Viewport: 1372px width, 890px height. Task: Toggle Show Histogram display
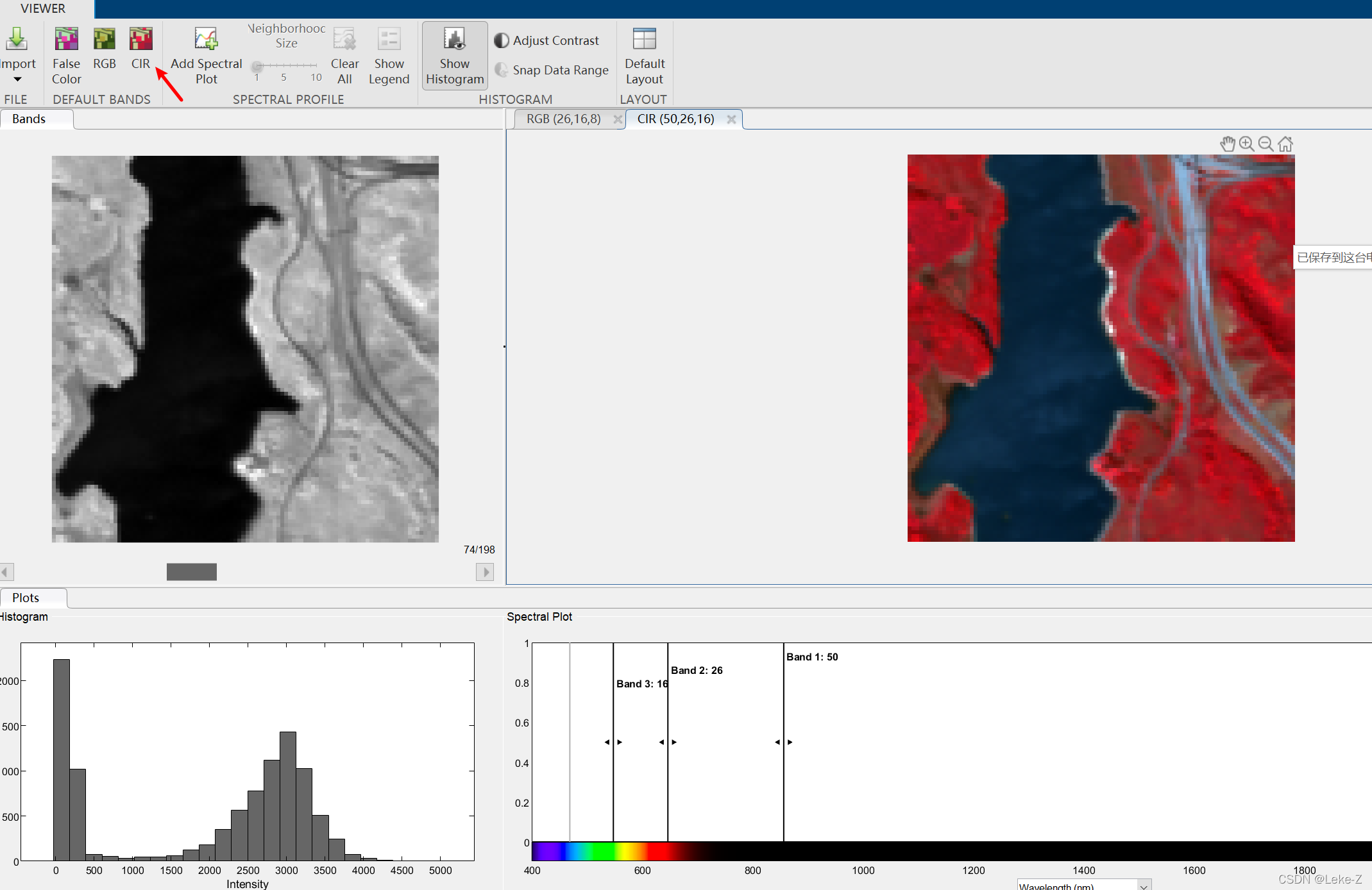click(454, 55)
